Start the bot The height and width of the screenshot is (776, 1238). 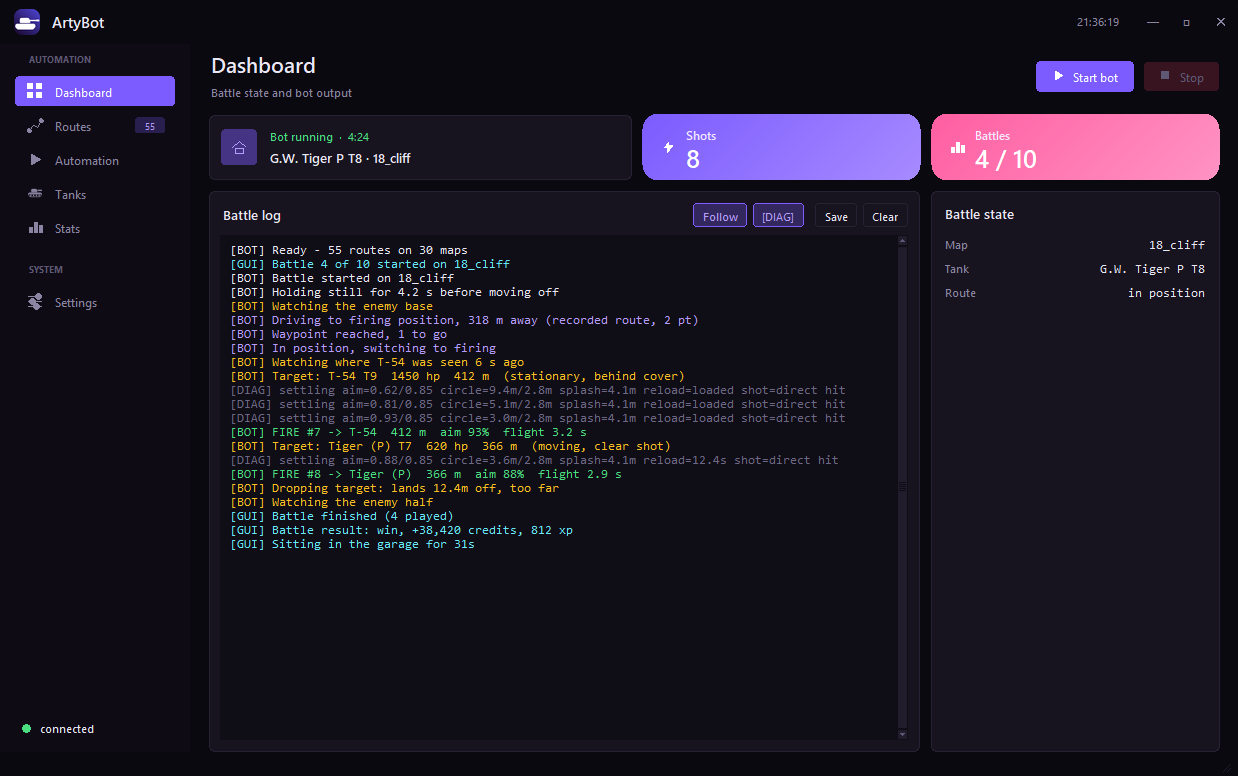click(x=1085, y=77)
